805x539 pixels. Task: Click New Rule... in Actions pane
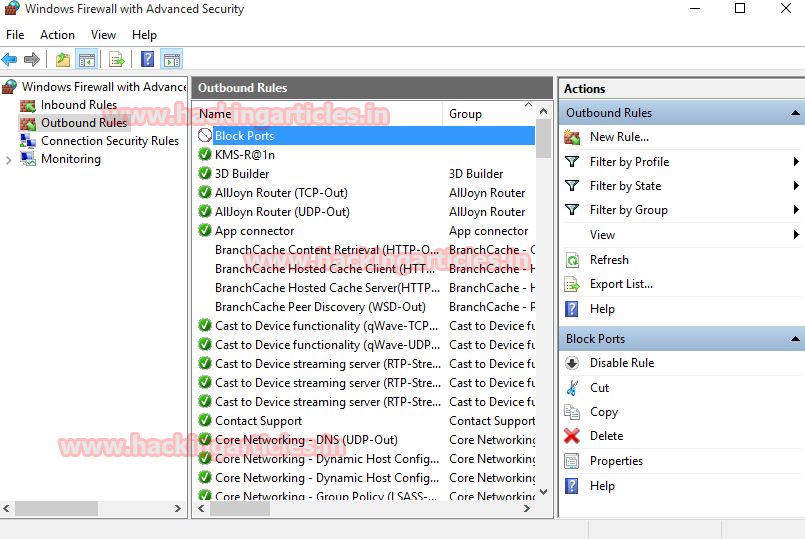click(619, 137)
